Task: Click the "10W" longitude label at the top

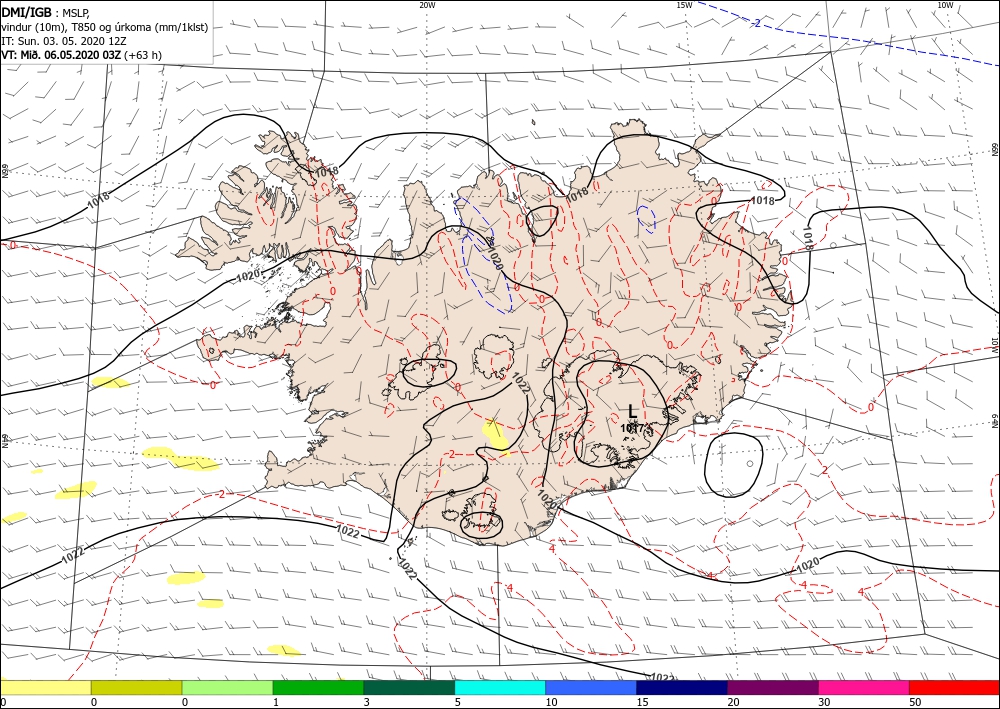Action: 945,5
